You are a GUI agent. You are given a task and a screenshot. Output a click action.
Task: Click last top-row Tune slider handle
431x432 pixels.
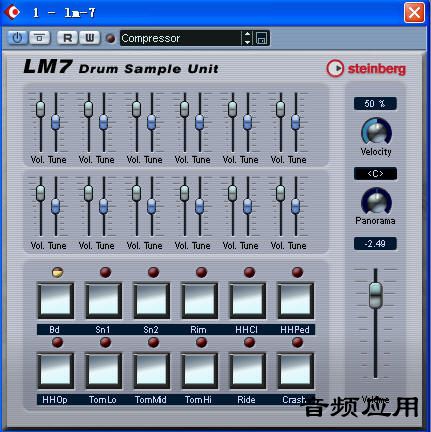click(296, 122)
